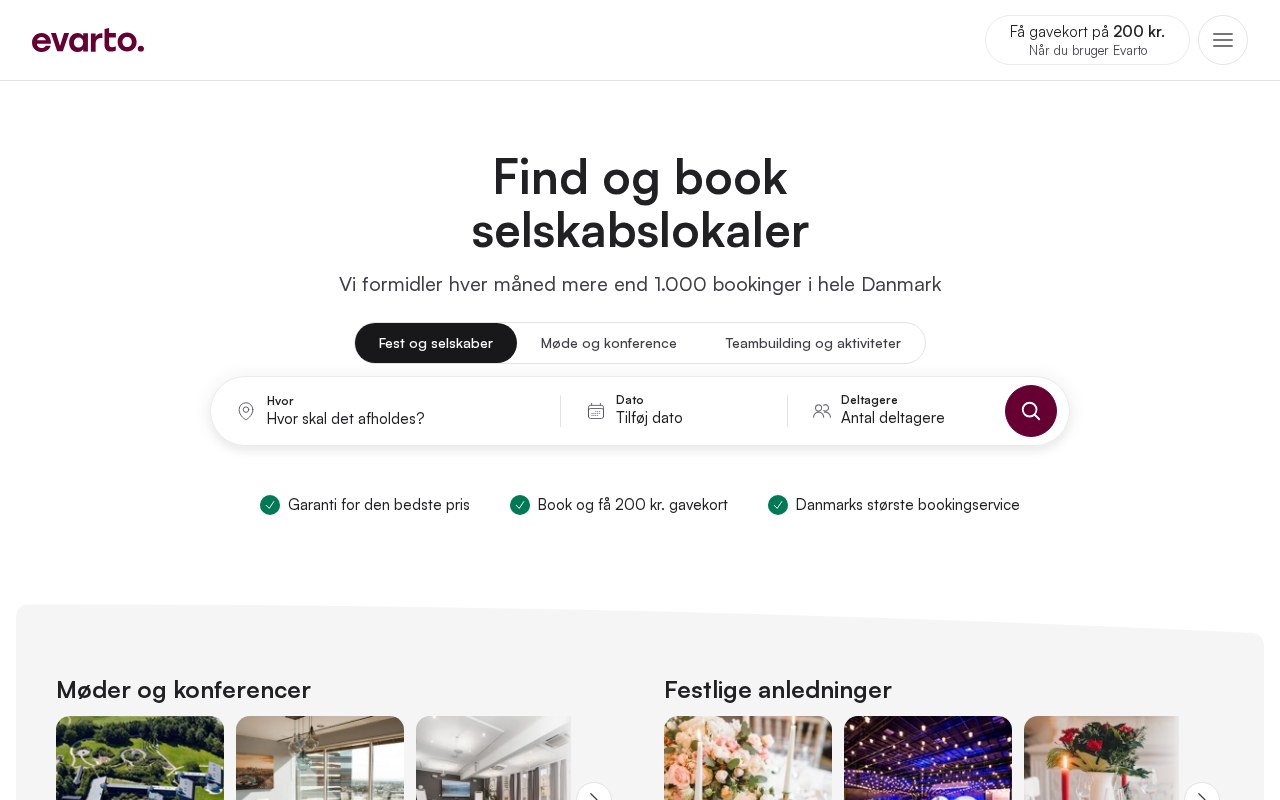
Task: Switch to Møde og konference tab
Action: pos(609,343)
